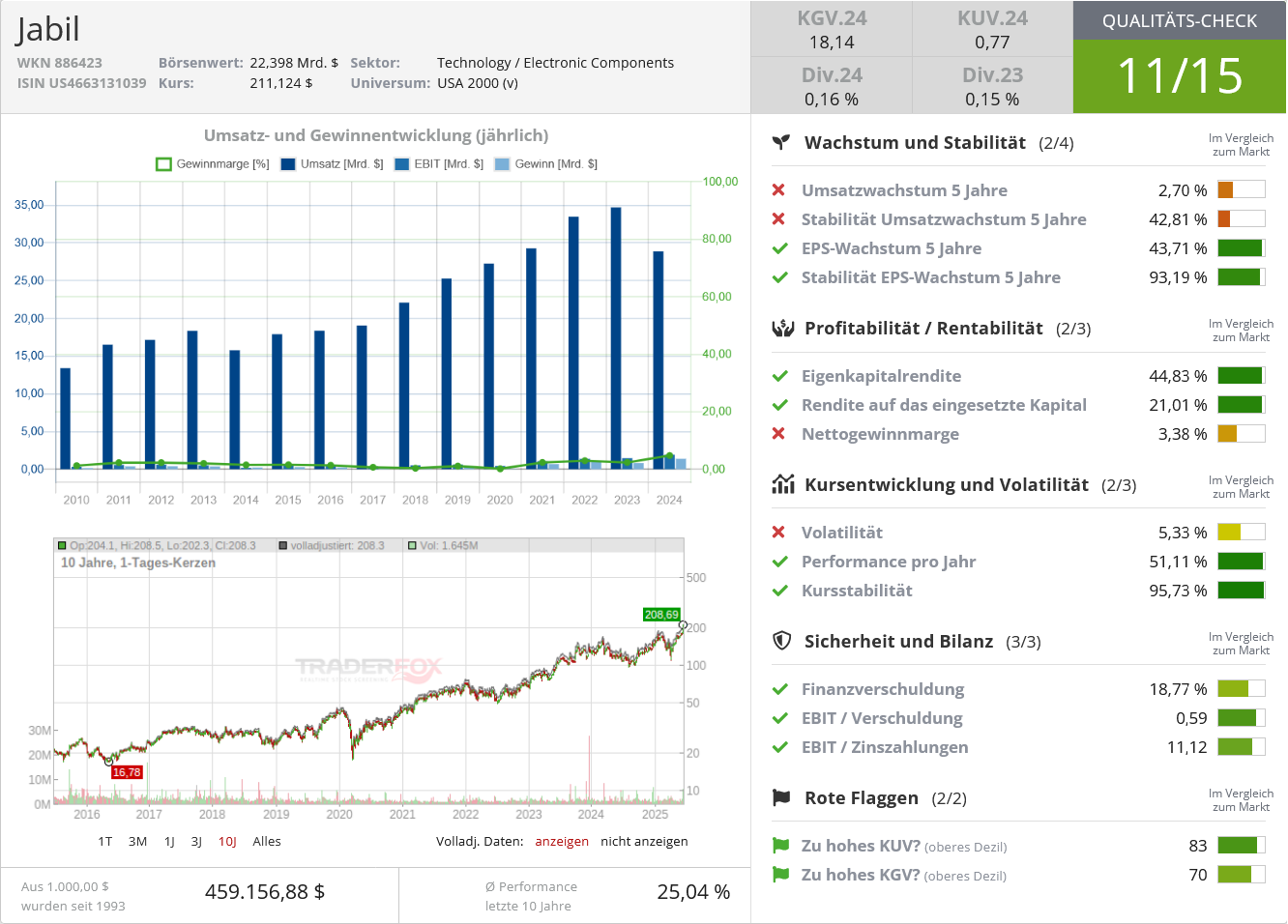Switch price chart to 1T range
The image size is (1288, 924).
pyautogui.click(x=105, y=842)
